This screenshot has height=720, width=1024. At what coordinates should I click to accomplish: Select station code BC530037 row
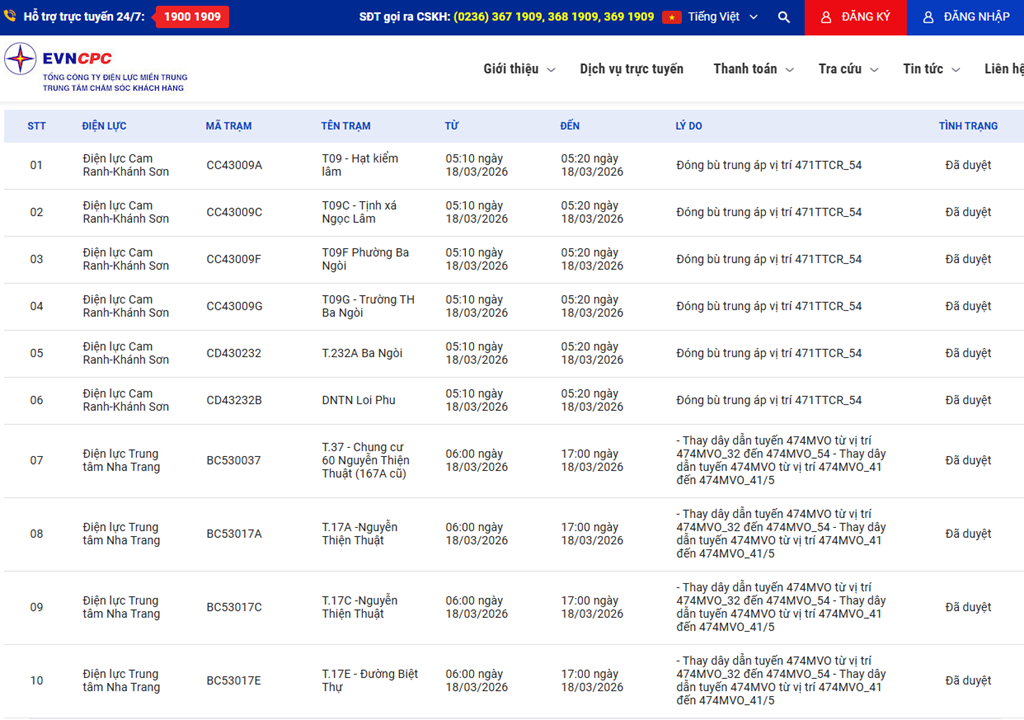[233, 460]
